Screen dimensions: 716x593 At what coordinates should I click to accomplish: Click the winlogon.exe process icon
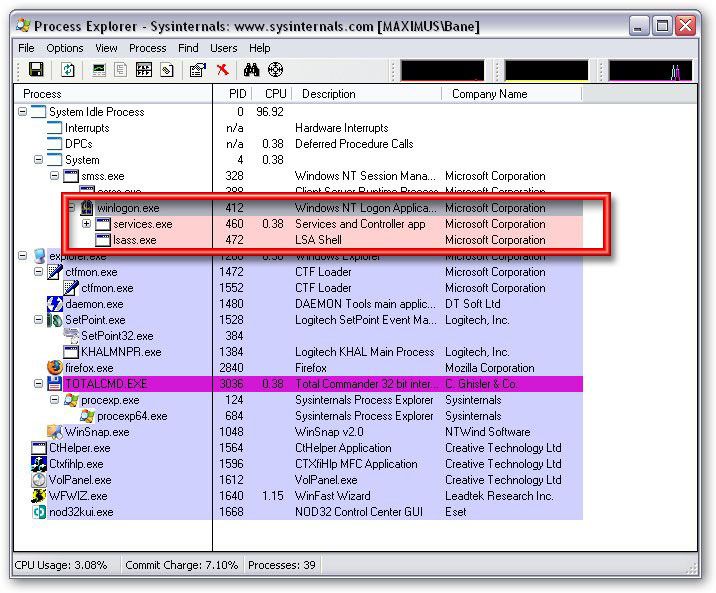pos(87,208)
